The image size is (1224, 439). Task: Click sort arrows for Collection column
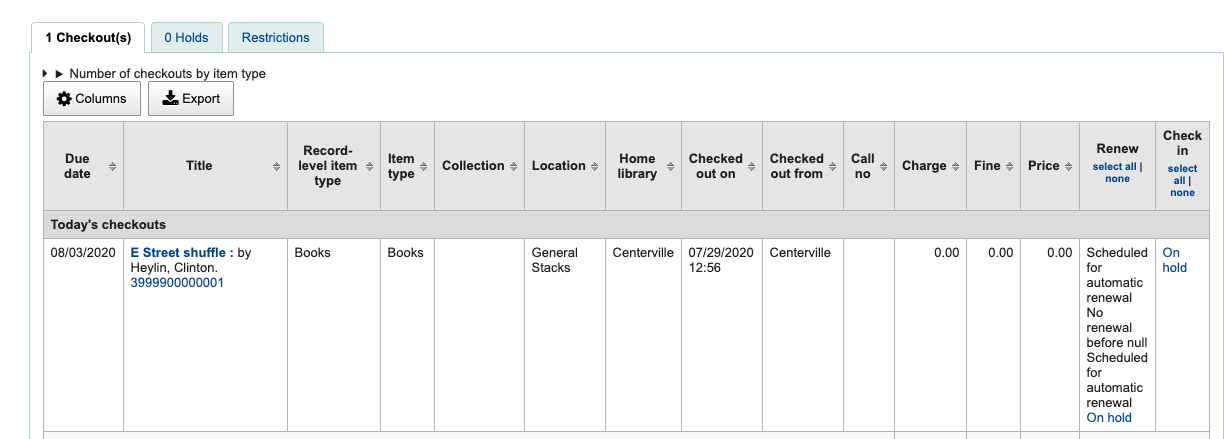point(513,166)
